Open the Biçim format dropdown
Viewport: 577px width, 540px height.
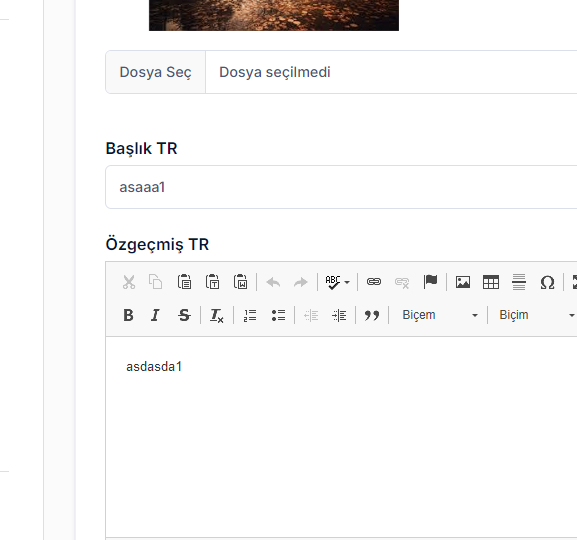coord(537,315)
